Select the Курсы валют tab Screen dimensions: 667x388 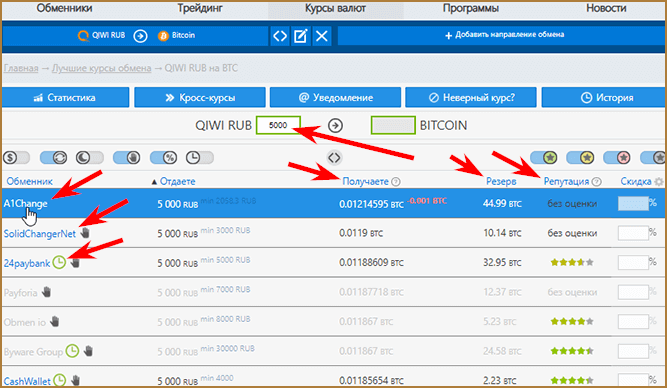335,9
